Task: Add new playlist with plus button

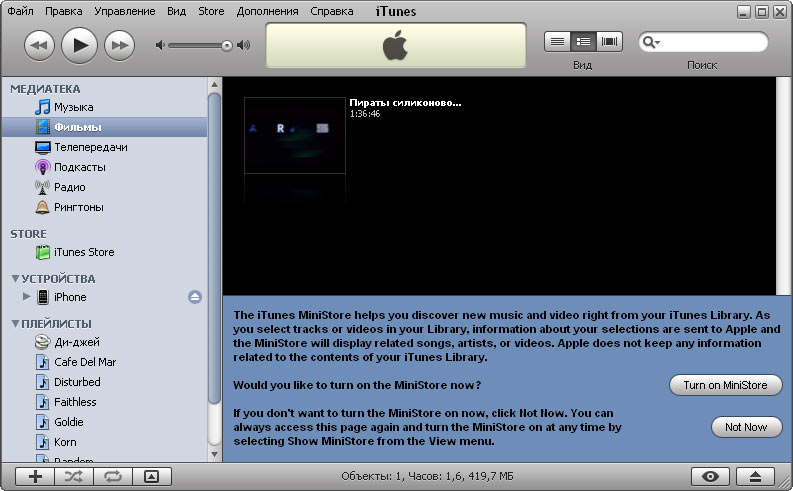Action: (35, 476)
